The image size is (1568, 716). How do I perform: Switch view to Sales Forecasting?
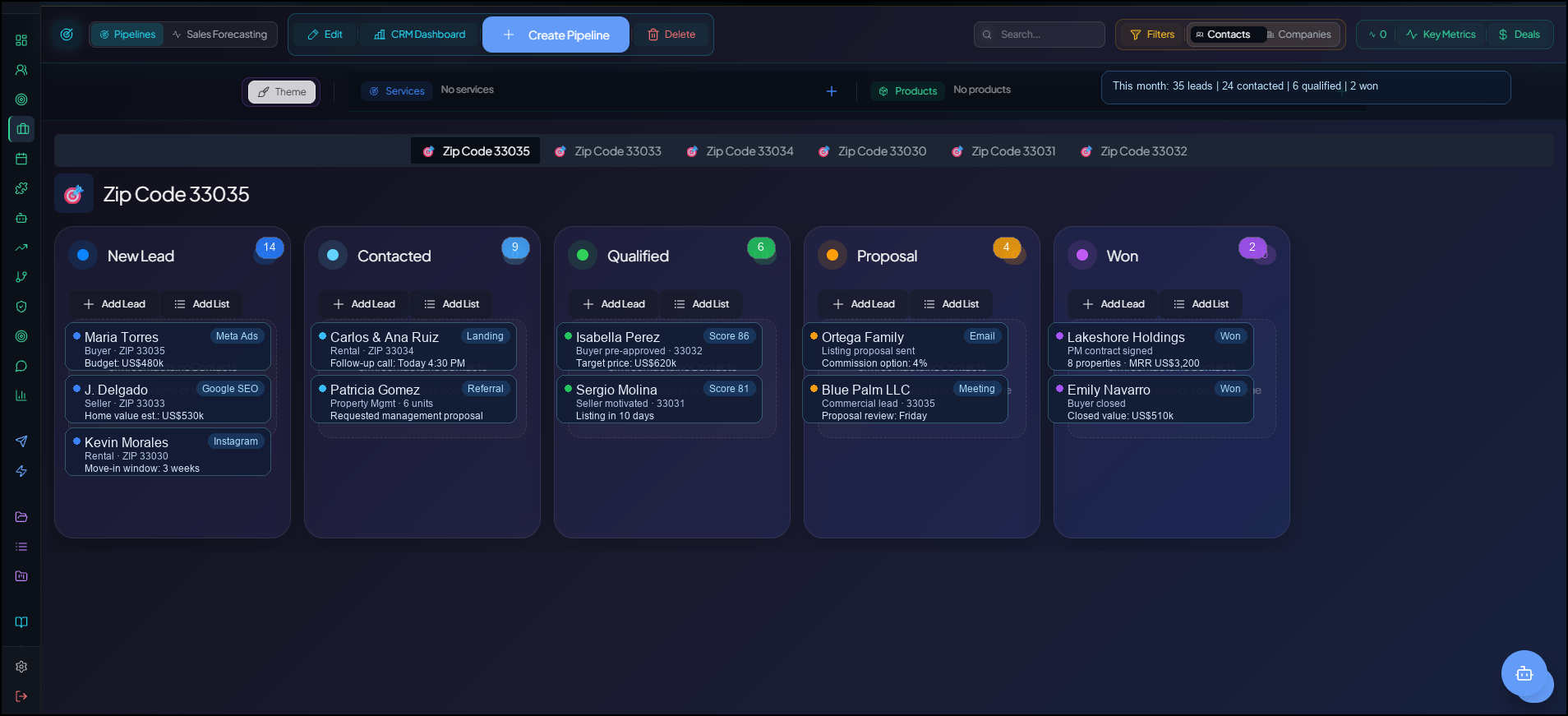219,35
